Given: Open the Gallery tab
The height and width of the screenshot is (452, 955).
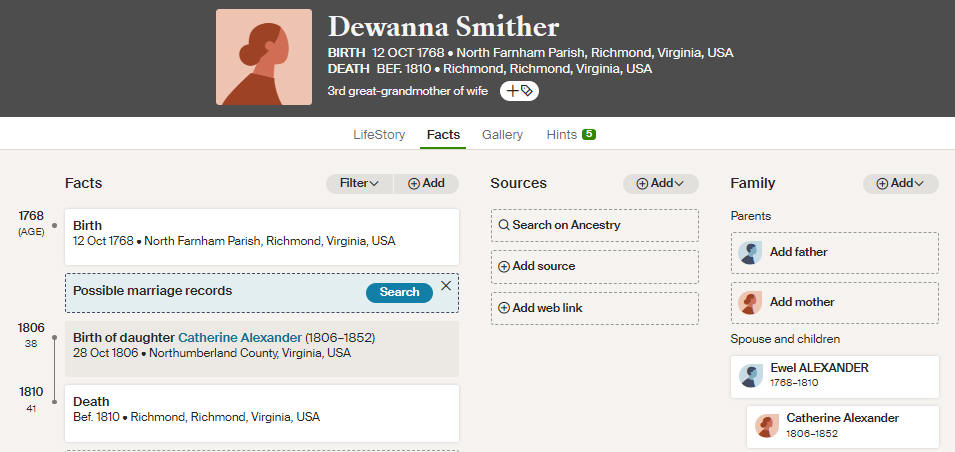Looking at the screenshot, I should 502,135.
